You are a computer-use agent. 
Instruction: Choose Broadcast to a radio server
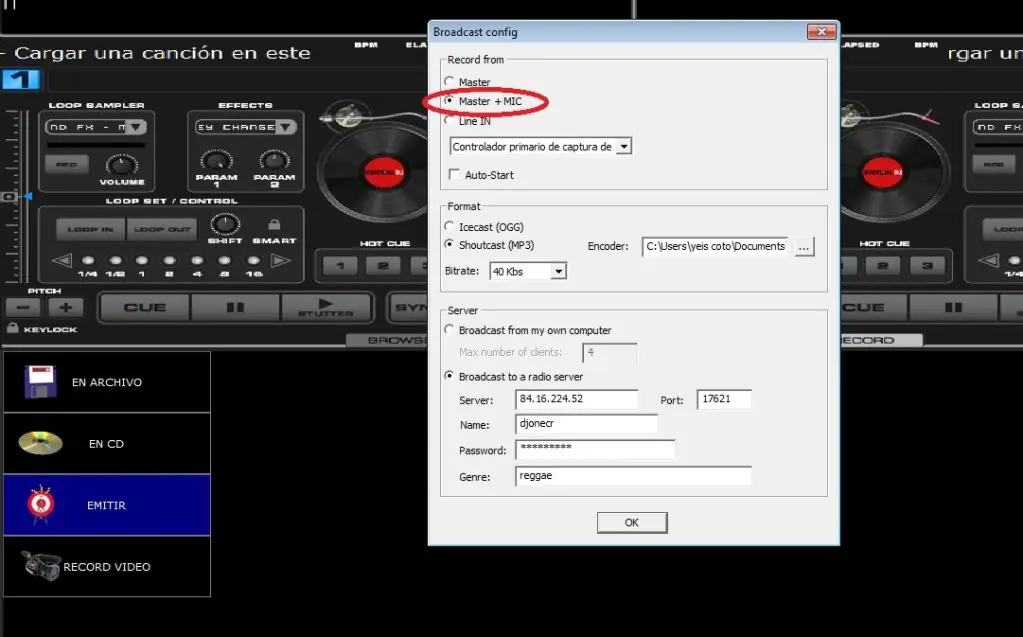click(449, 376)
